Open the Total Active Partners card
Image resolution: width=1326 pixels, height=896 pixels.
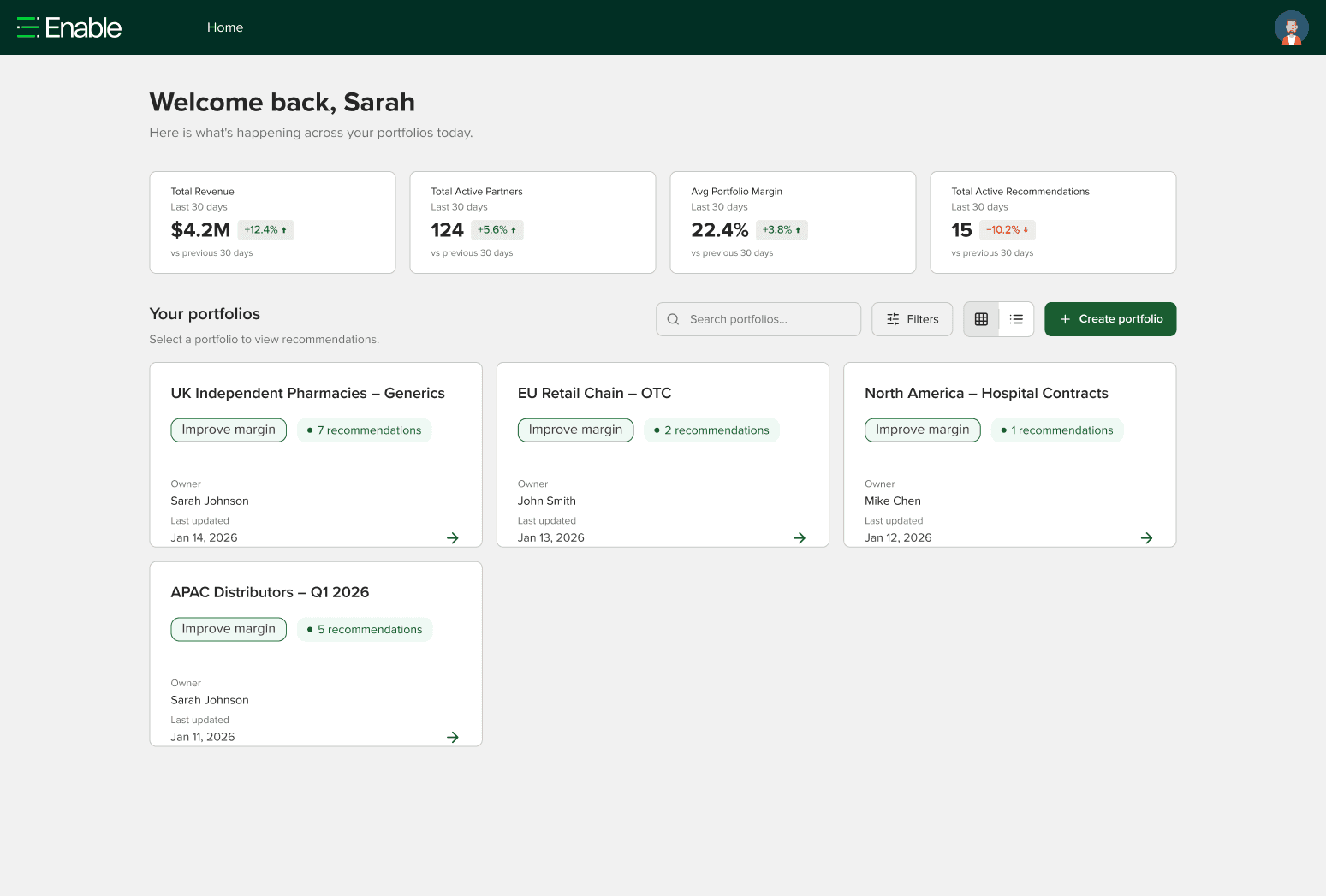(x=532, y=223)
